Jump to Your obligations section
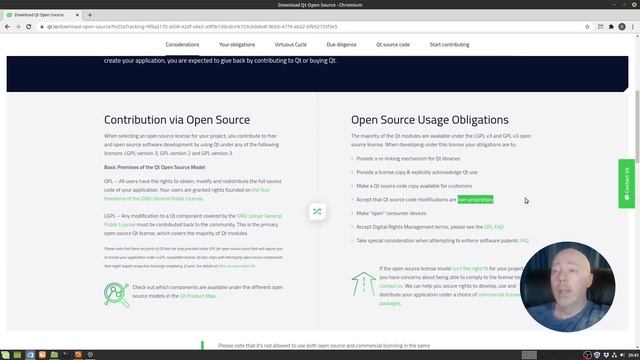The image size is (640, 360). click(237, 44)
